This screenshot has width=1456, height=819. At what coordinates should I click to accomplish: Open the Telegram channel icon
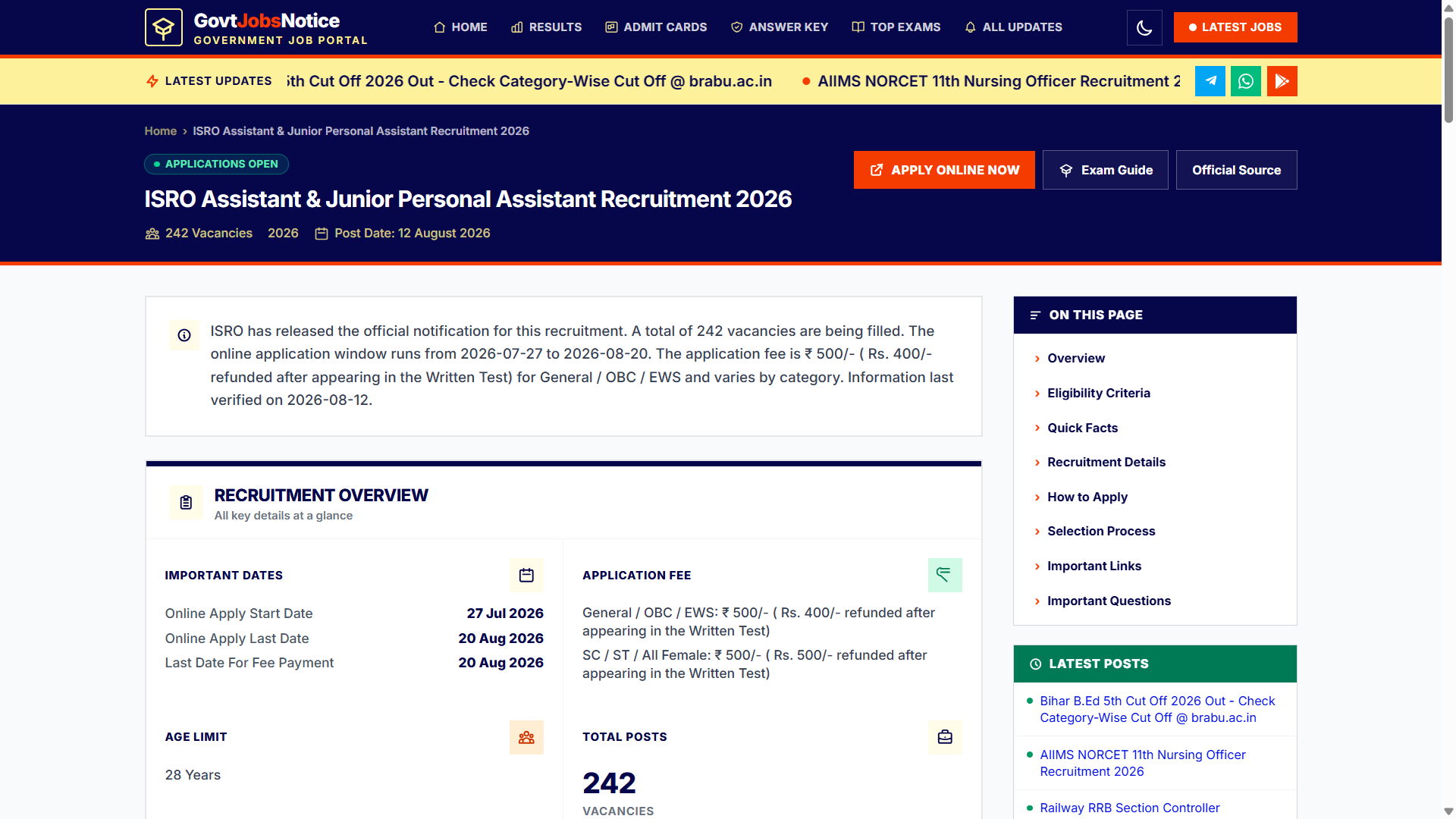pos(1210,81)
